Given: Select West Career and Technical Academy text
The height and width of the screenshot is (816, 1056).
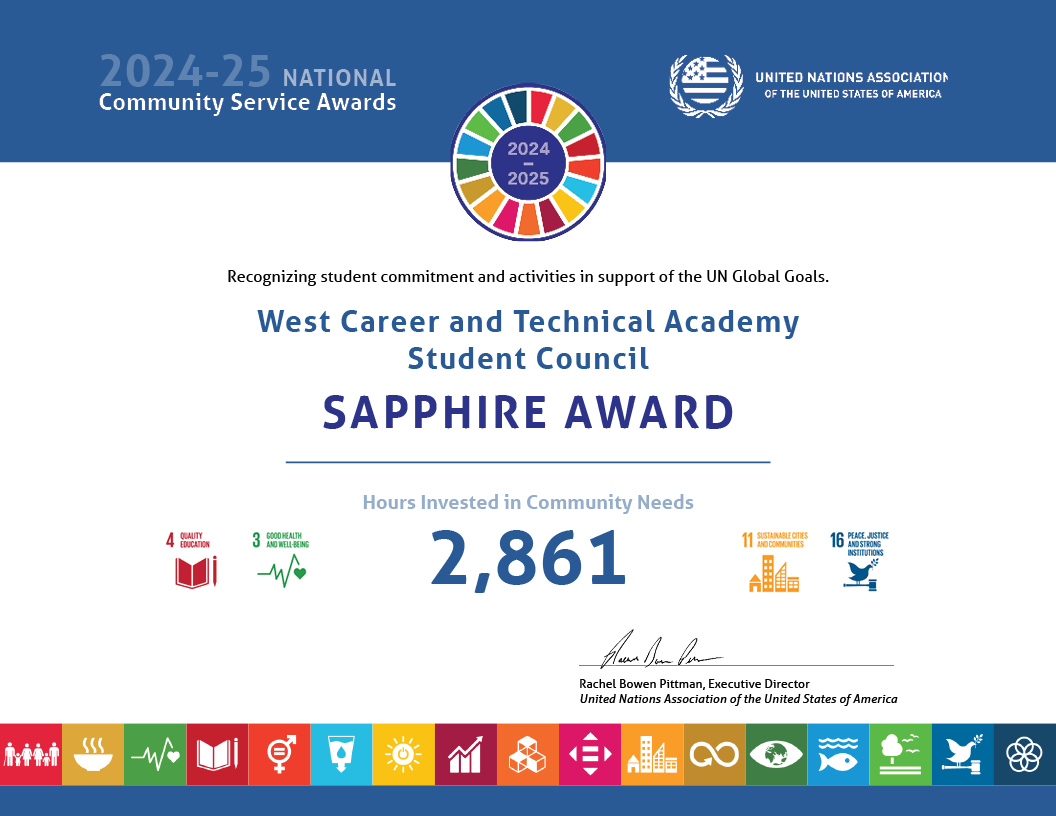Looking at the screenshot, I should point(528,322).
